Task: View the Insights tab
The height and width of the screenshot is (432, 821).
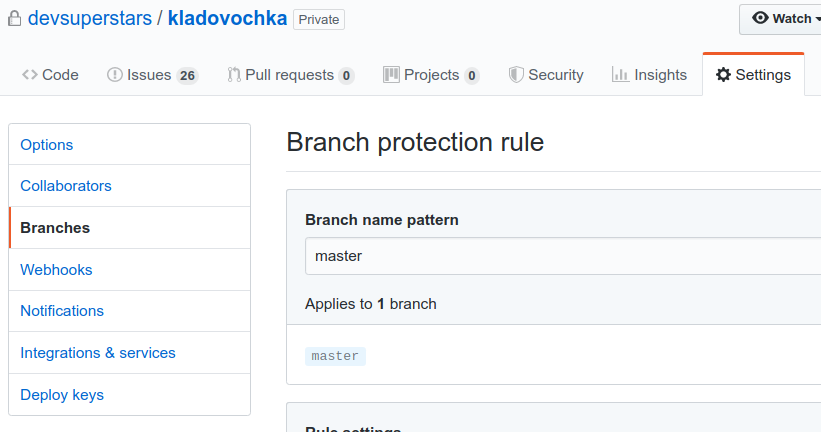Action: 649,75
